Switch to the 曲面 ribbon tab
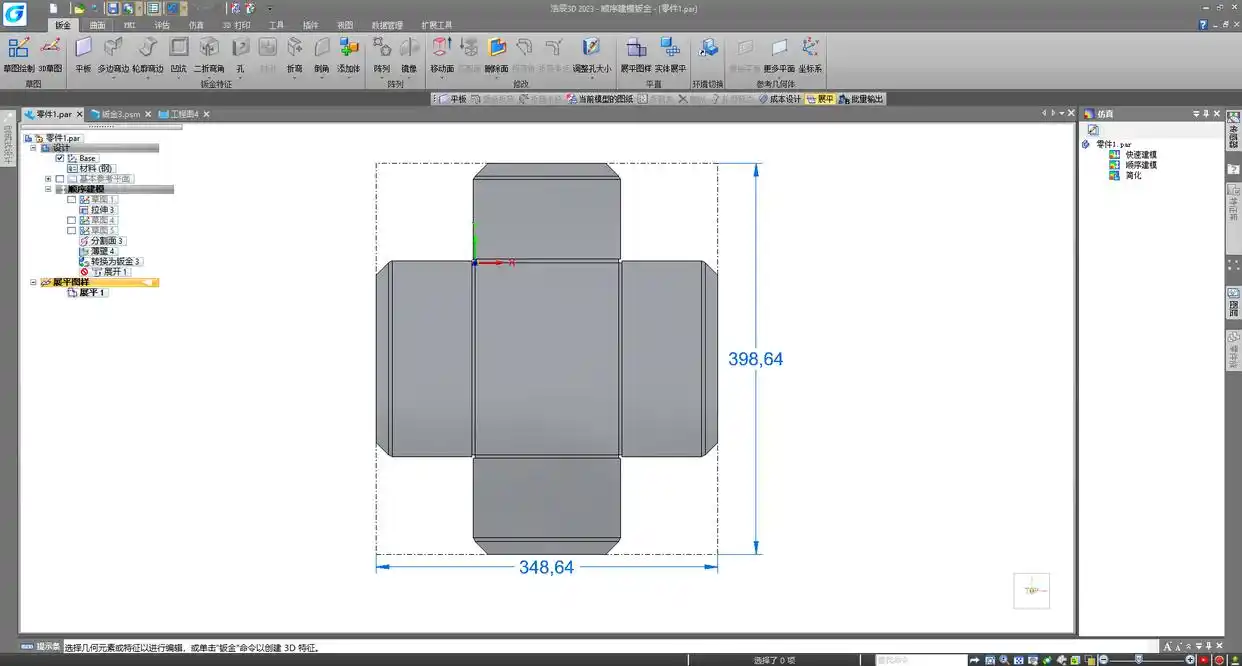The image size is (1242, 666). tap(97, 24)
